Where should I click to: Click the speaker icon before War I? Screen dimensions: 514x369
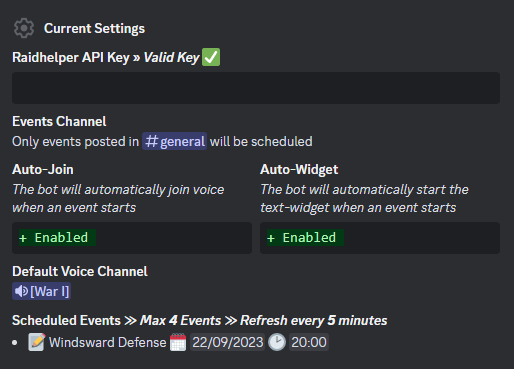pos(21,291)
